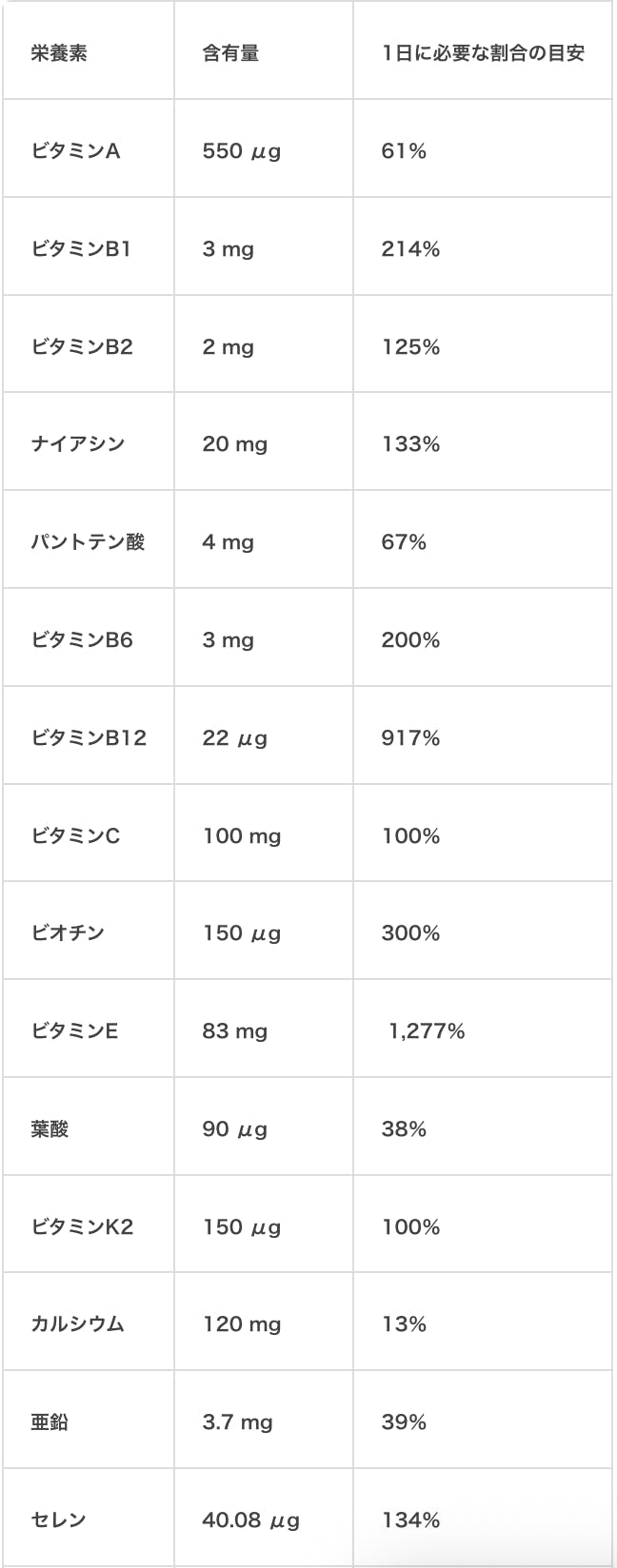Viewport: 617px width, 1568px height.
Task: Click the ビタミンK2 row label
Action: [82, 1227]
